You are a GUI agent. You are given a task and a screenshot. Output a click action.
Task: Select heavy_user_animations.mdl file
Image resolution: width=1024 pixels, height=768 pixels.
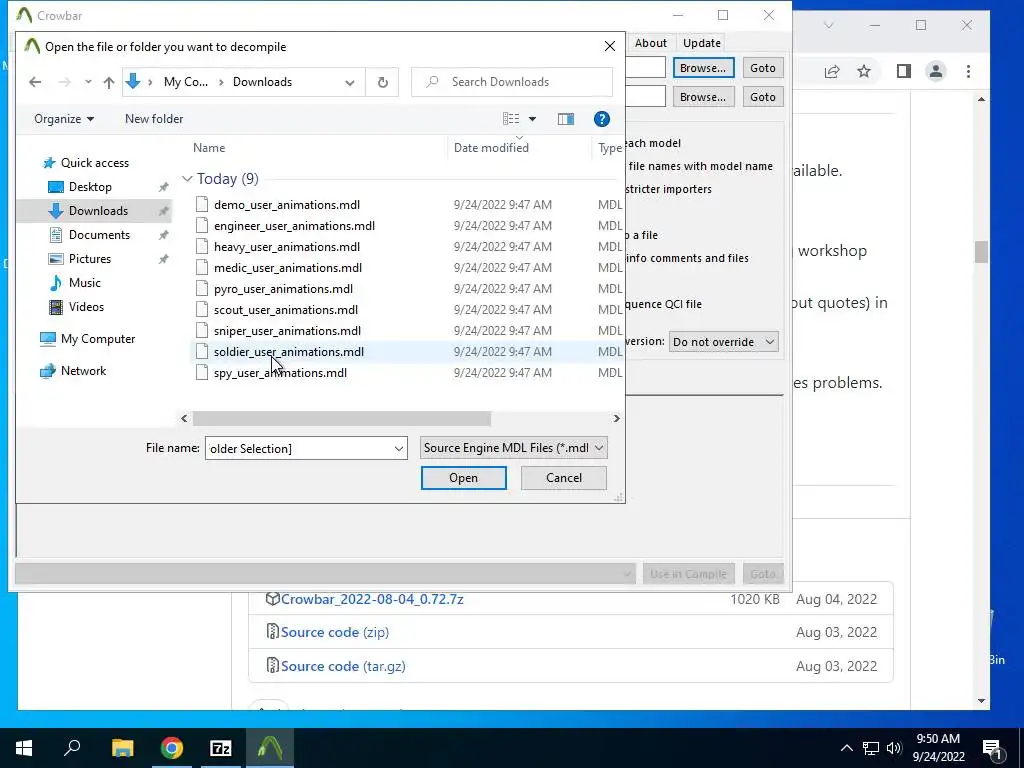click(x=287, y=247)
